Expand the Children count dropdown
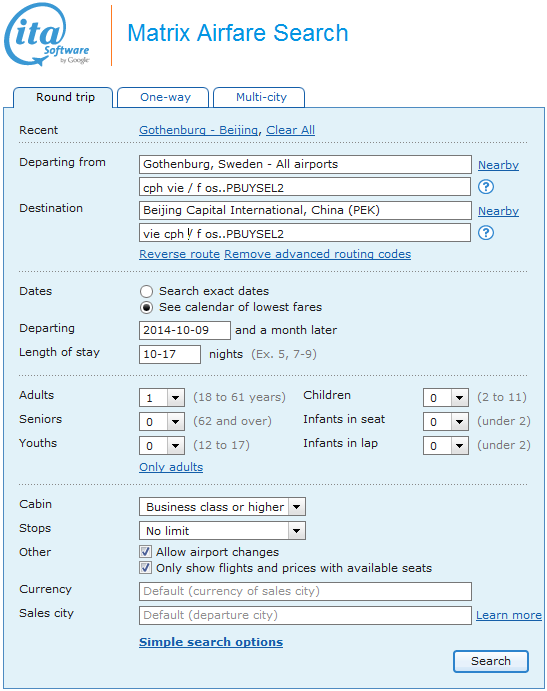The height and width of the screenshot is (691, 547). [446, 398]
